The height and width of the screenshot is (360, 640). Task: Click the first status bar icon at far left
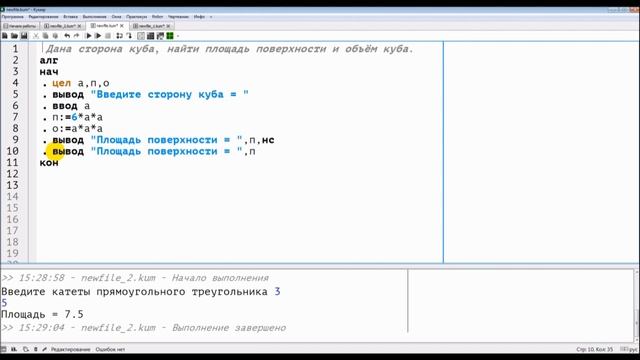(4, 349)
